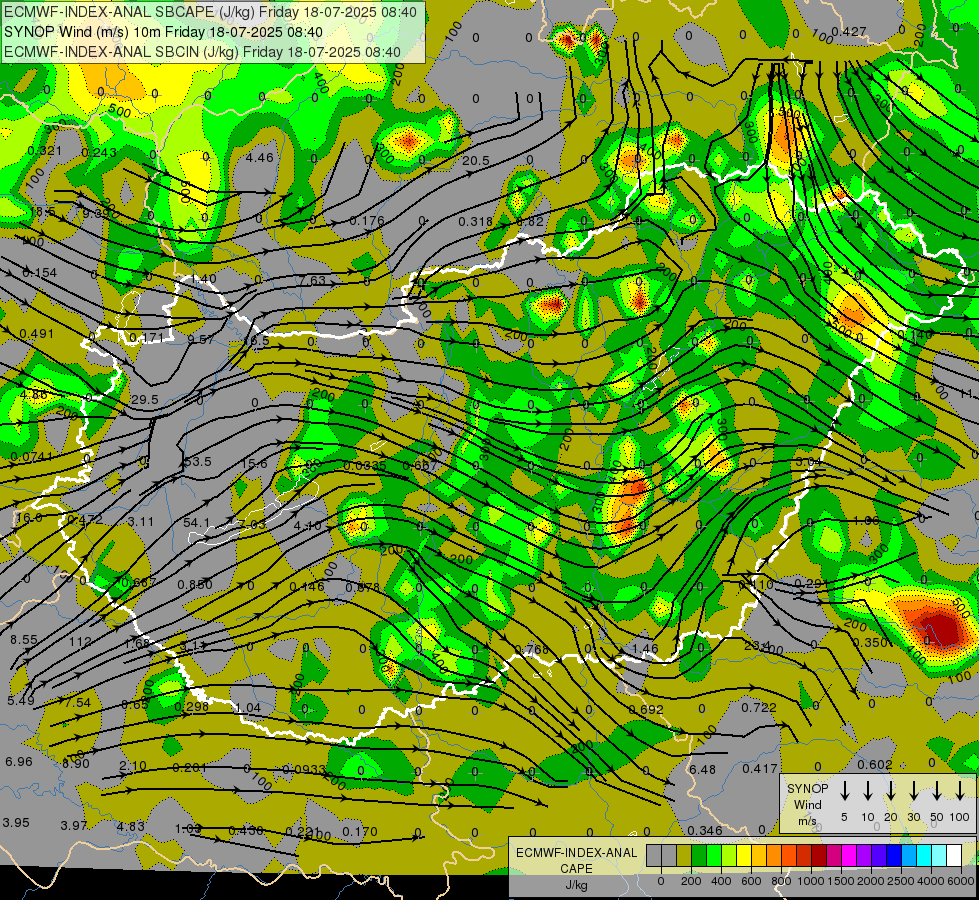979x900 pixels.
Task: Click the map value '0.321'
Action: click(x=45, y=151)
